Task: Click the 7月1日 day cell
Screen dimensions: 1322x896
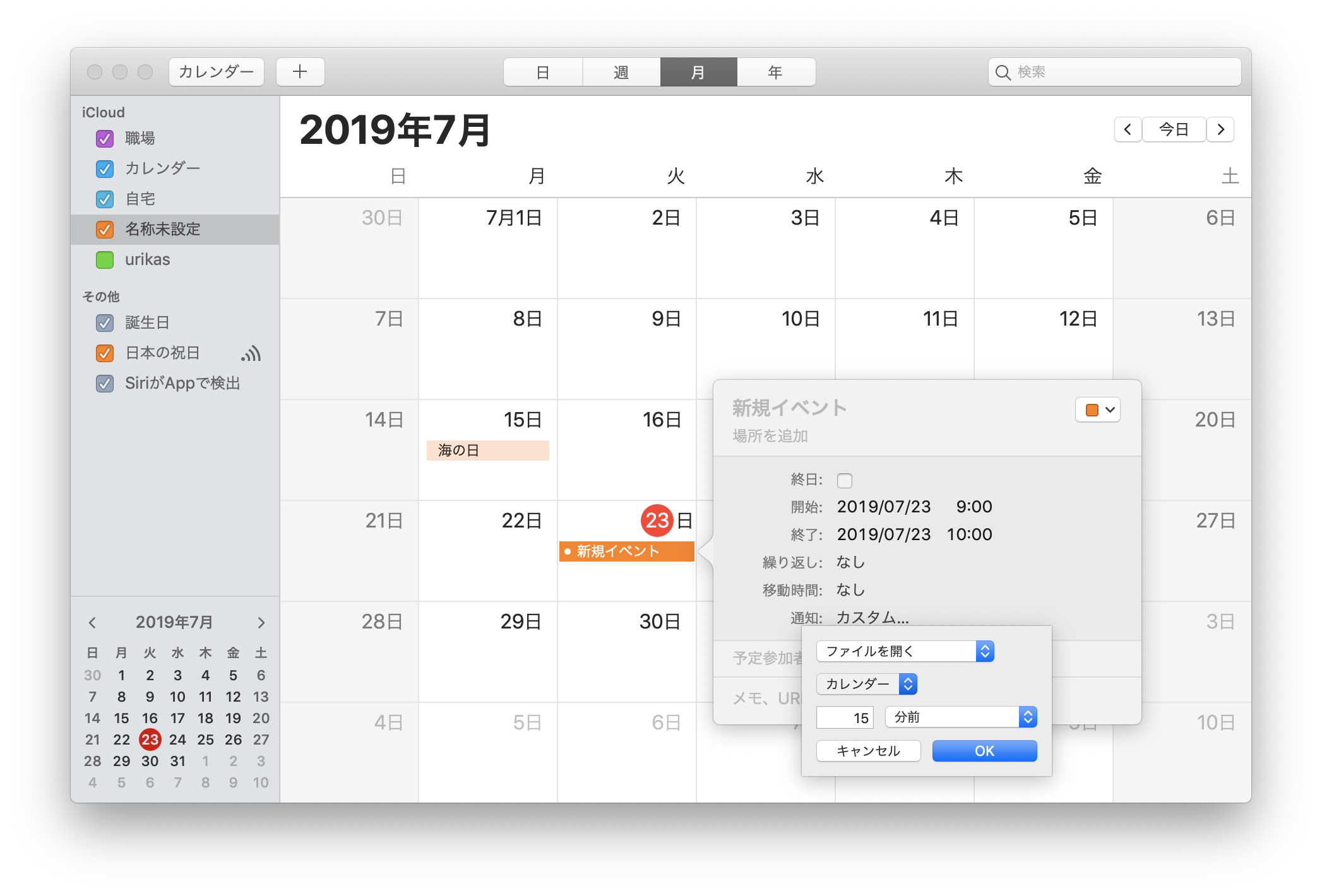Action: point(488,249)
